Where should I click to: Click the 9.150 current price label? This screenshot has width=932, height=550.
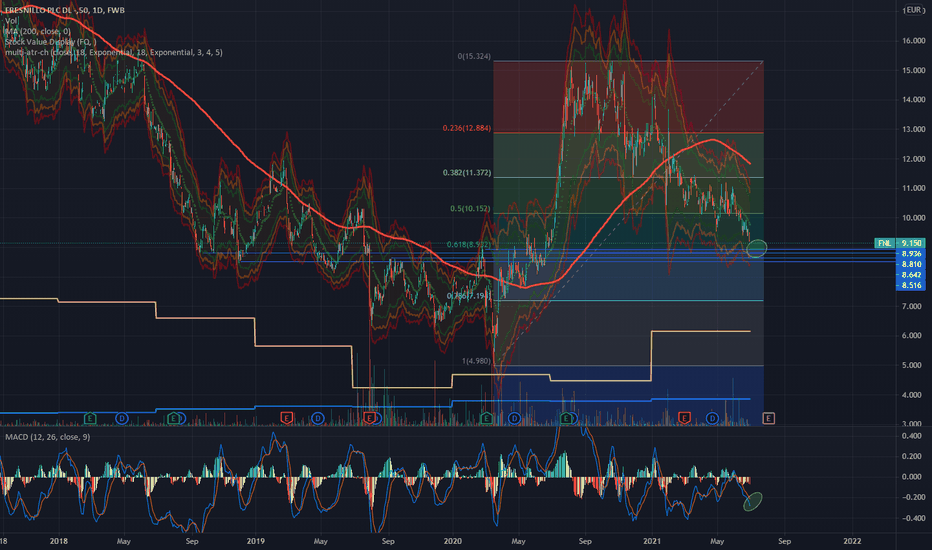[911, 243]
